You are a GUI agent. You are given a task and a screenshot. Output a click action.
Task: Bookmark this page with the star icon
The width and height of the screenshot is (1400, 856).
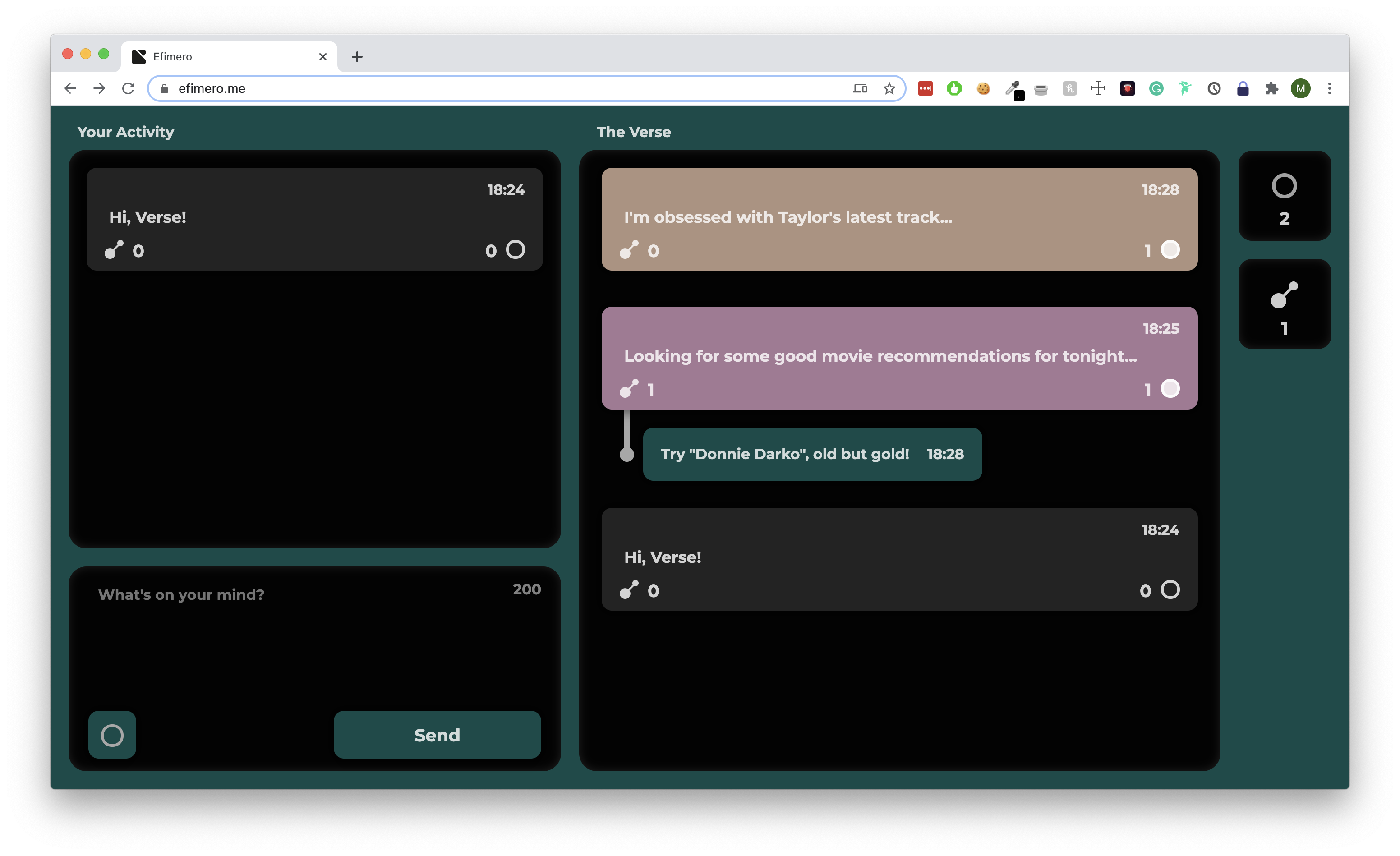click(889, 88)
